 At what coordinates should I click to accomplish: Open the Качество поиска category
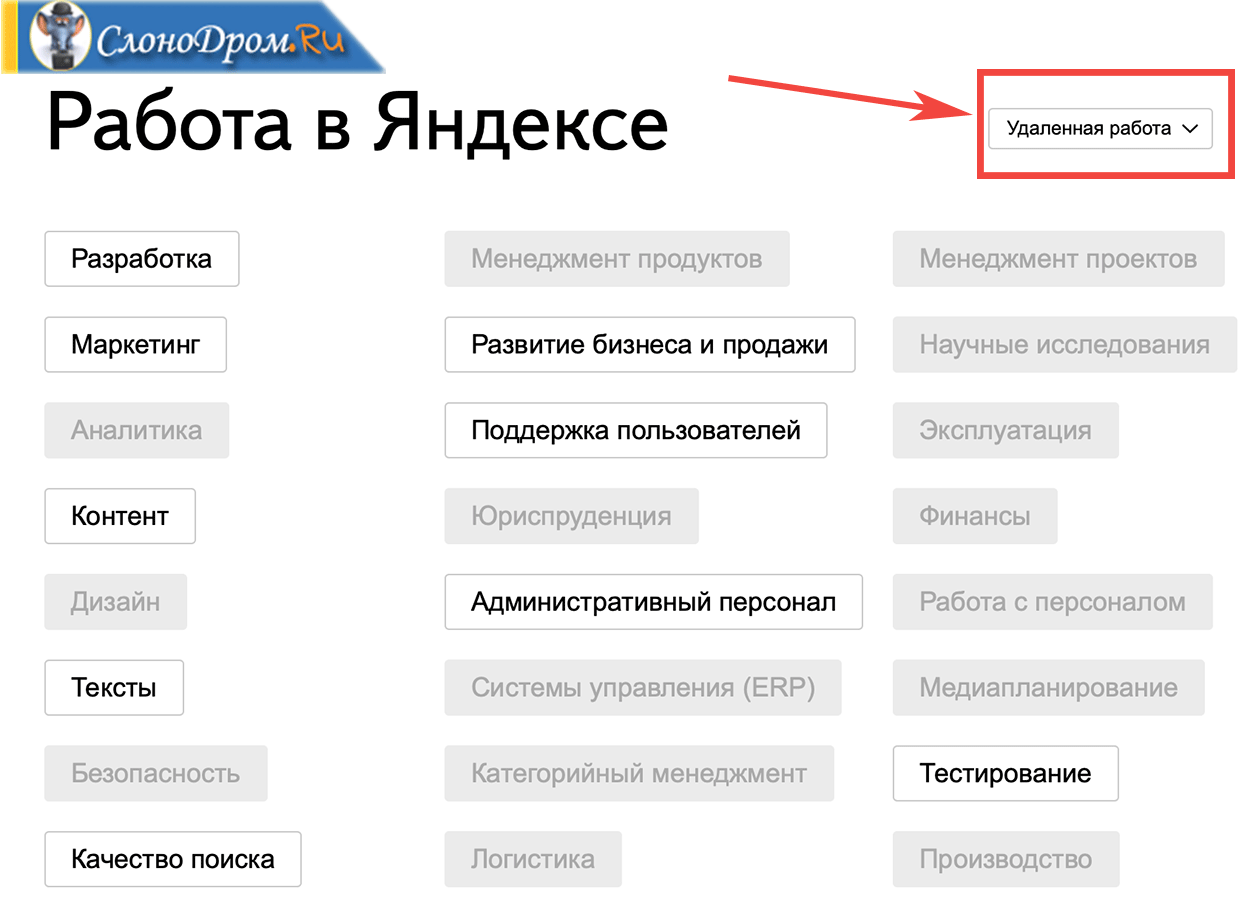pos(173,859)
